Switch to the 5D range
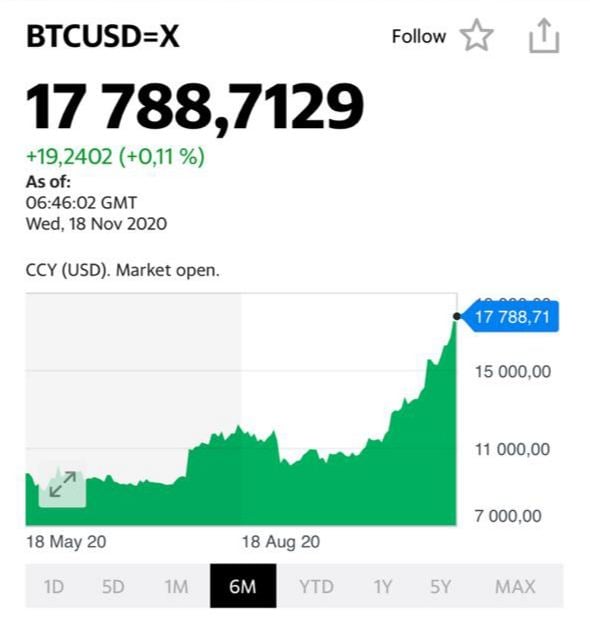 (113, 587)
